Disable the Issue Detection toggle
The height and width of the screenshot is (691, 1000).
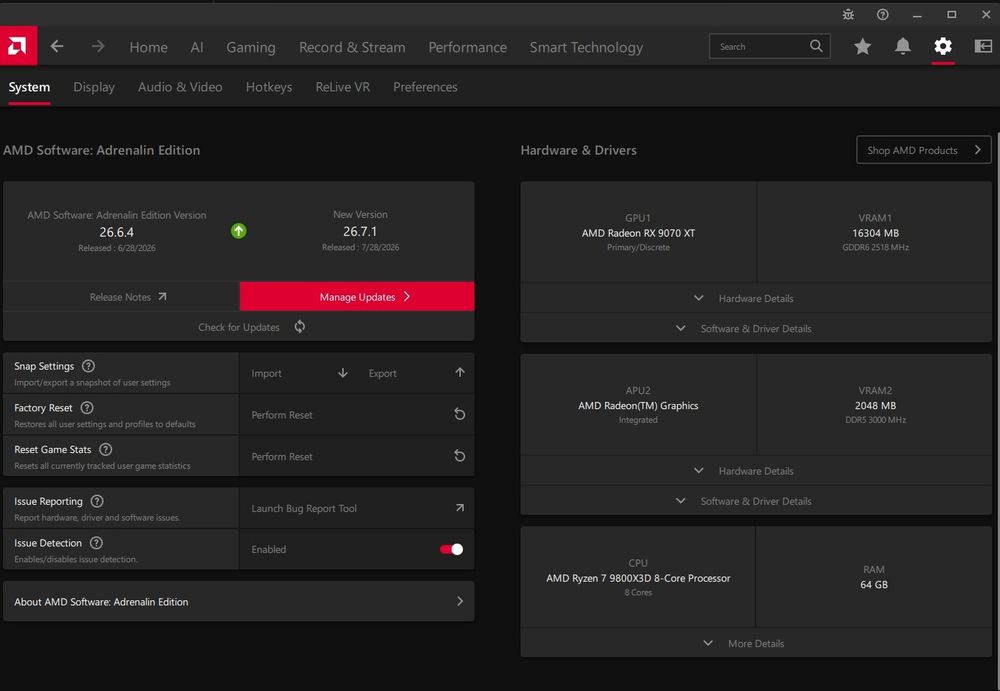[452, 549]
